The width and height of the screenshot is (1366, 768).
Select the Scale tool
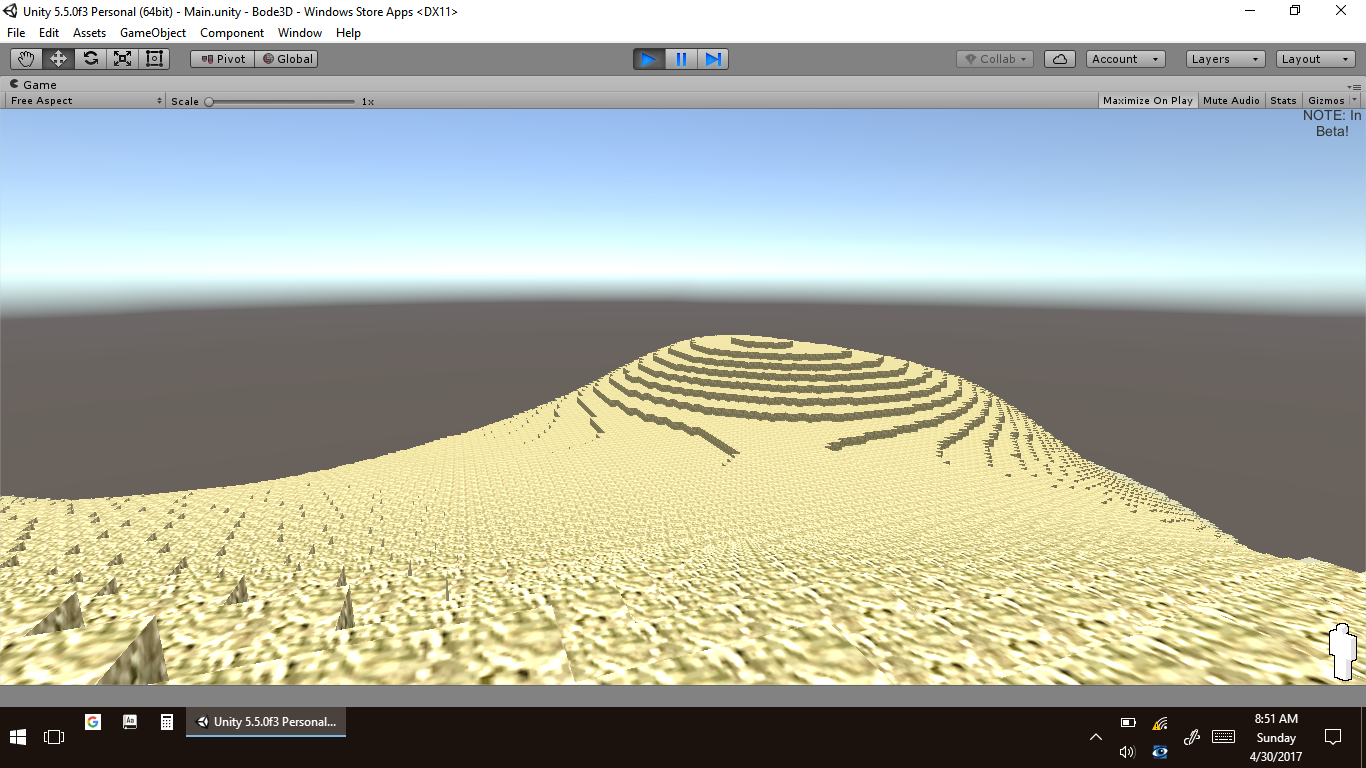(122, 59)
